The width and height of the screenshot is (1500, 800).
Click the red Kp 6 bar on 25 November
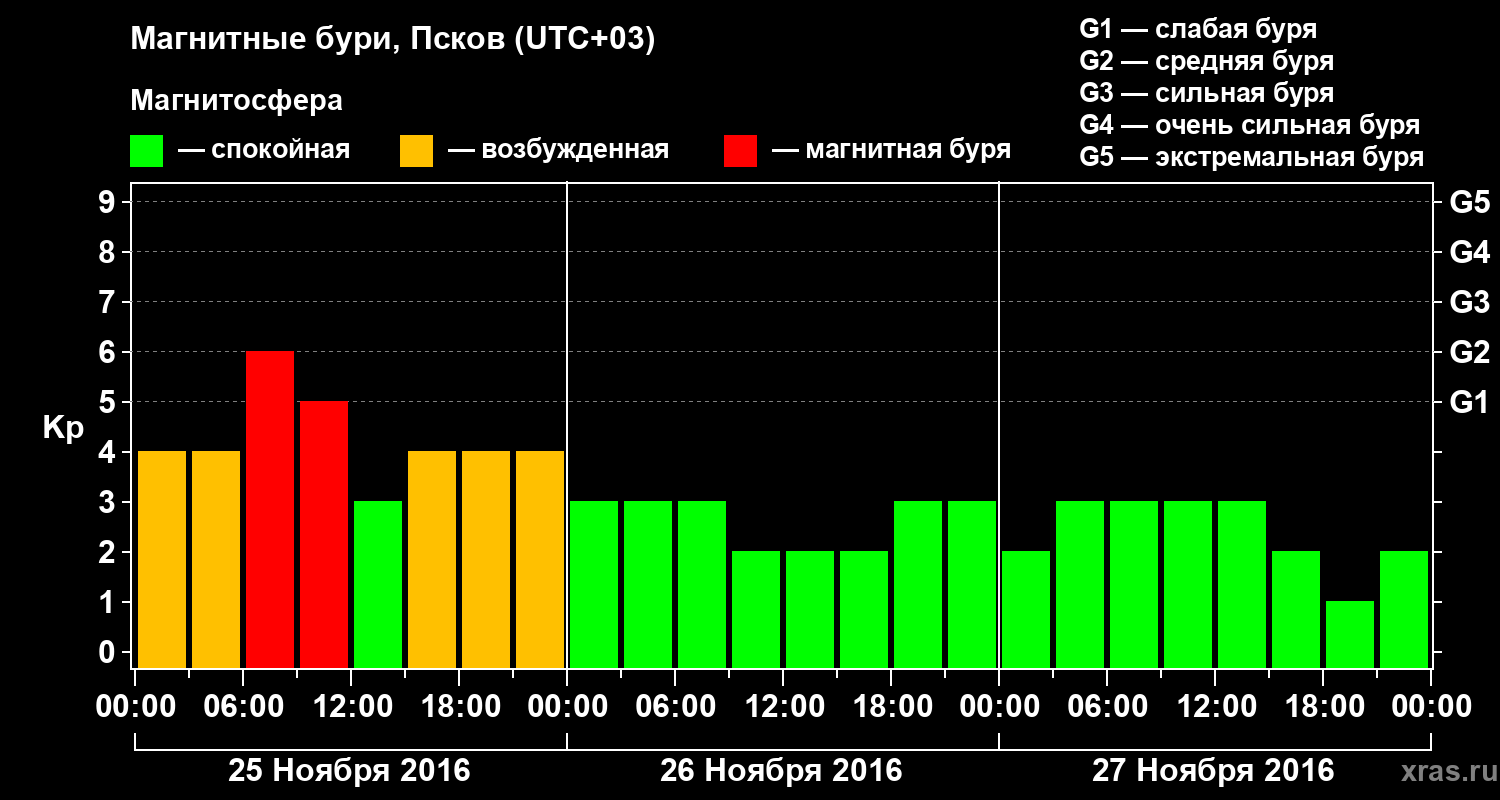coord(270,510)
